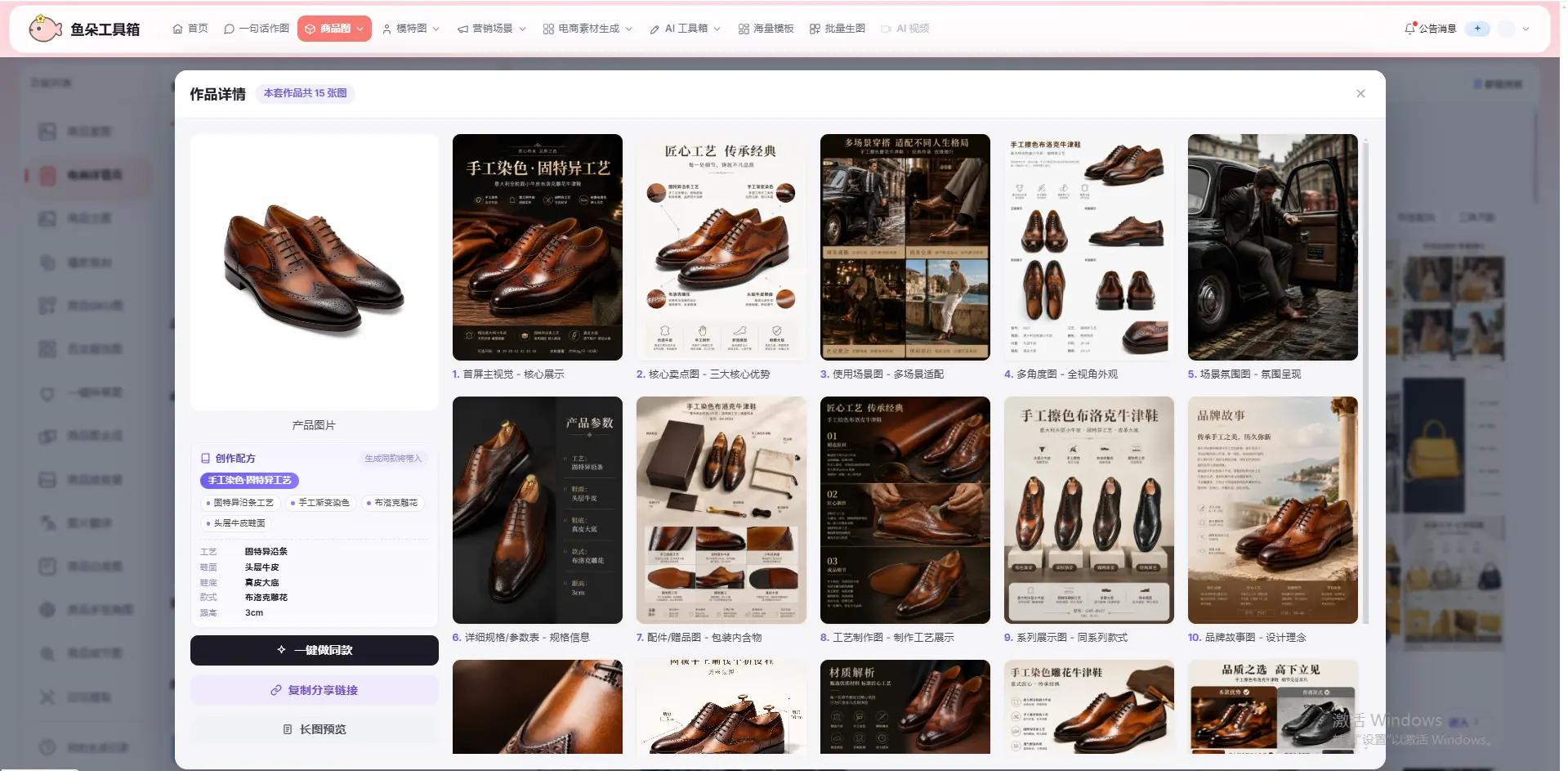Click the chat bubble icon beside 一句话作图

click(x=230, y=29)
